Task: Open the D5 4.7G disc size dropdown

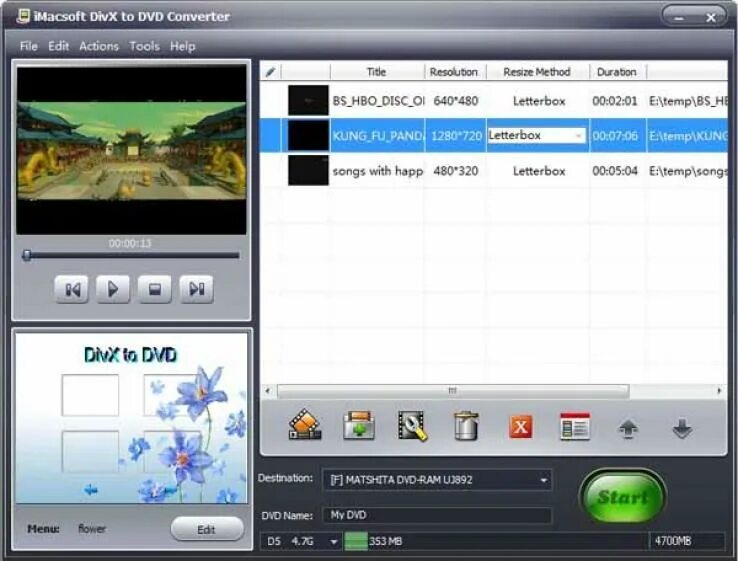Action: [334, 542]
